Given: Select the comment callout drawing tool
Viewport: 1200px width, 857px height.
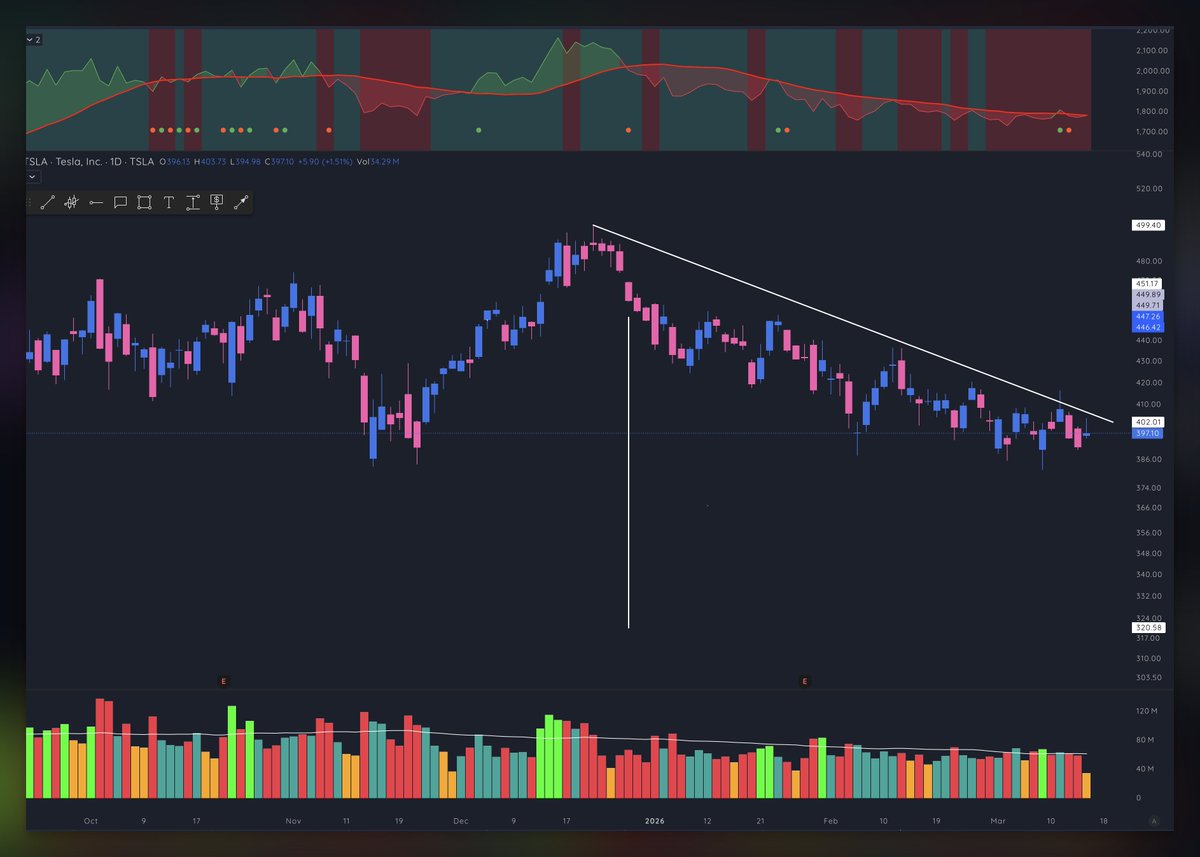Looking at the screenshot, I should [x=120, y=203].
